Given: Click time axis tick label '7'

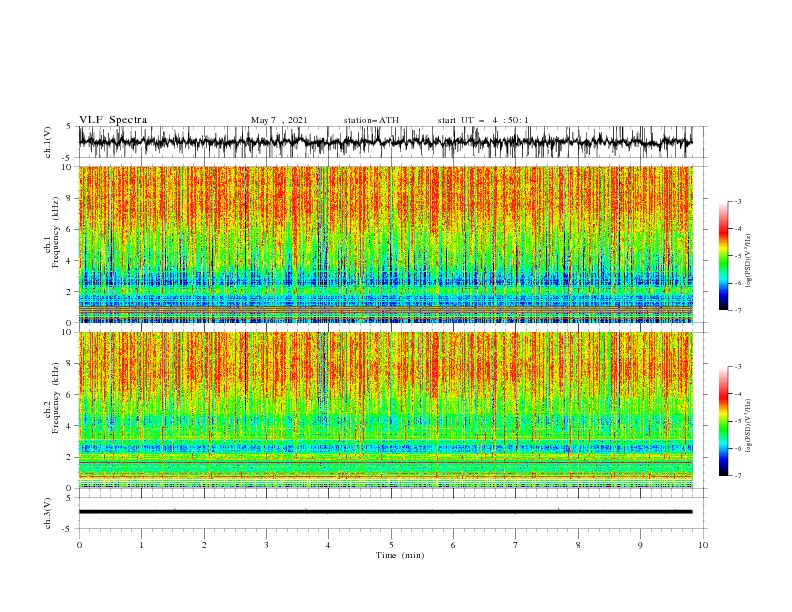Looking at the screenshot, I should (x=516, y=545).
